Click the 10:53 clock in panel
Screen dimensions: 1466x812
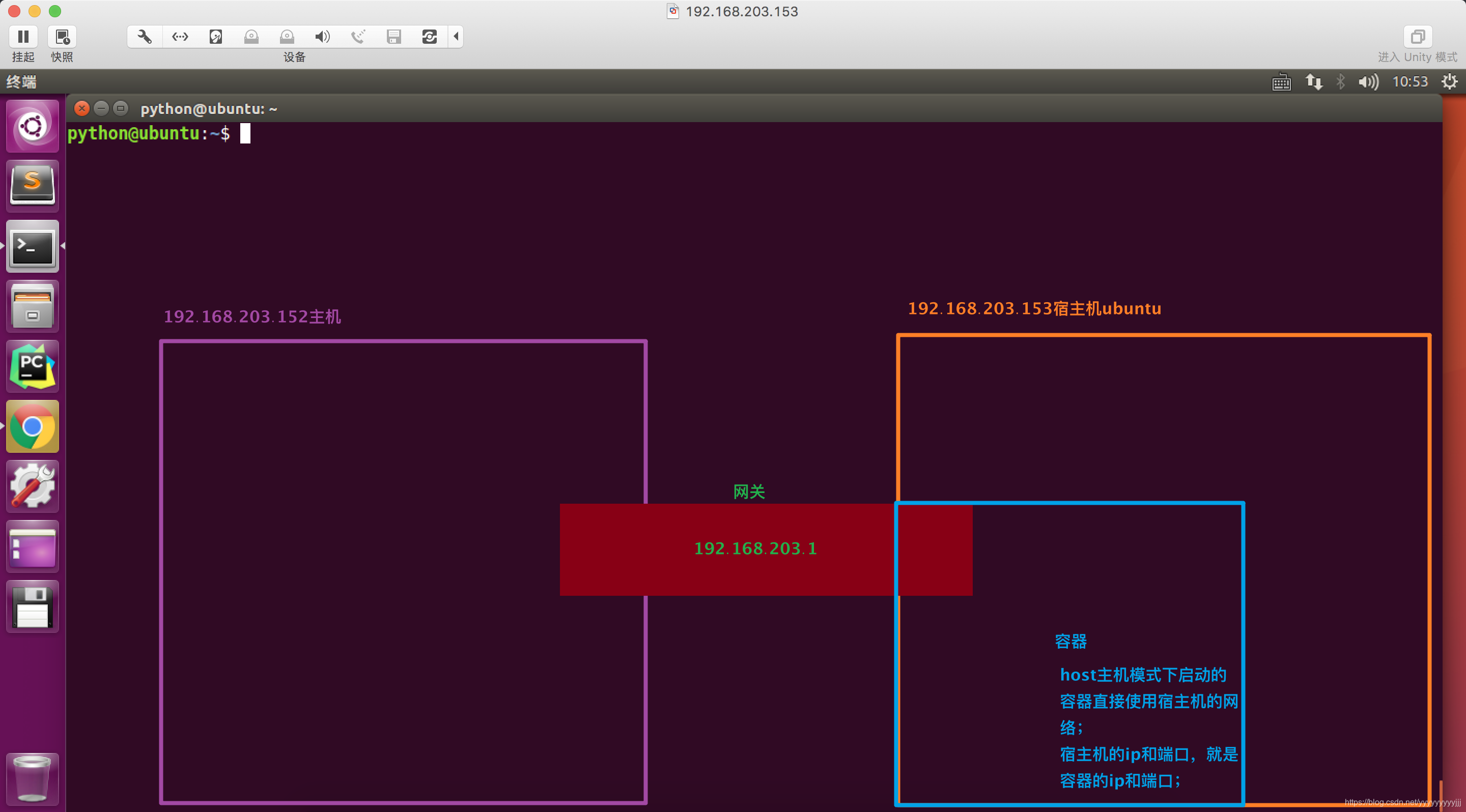(1409, 82)
